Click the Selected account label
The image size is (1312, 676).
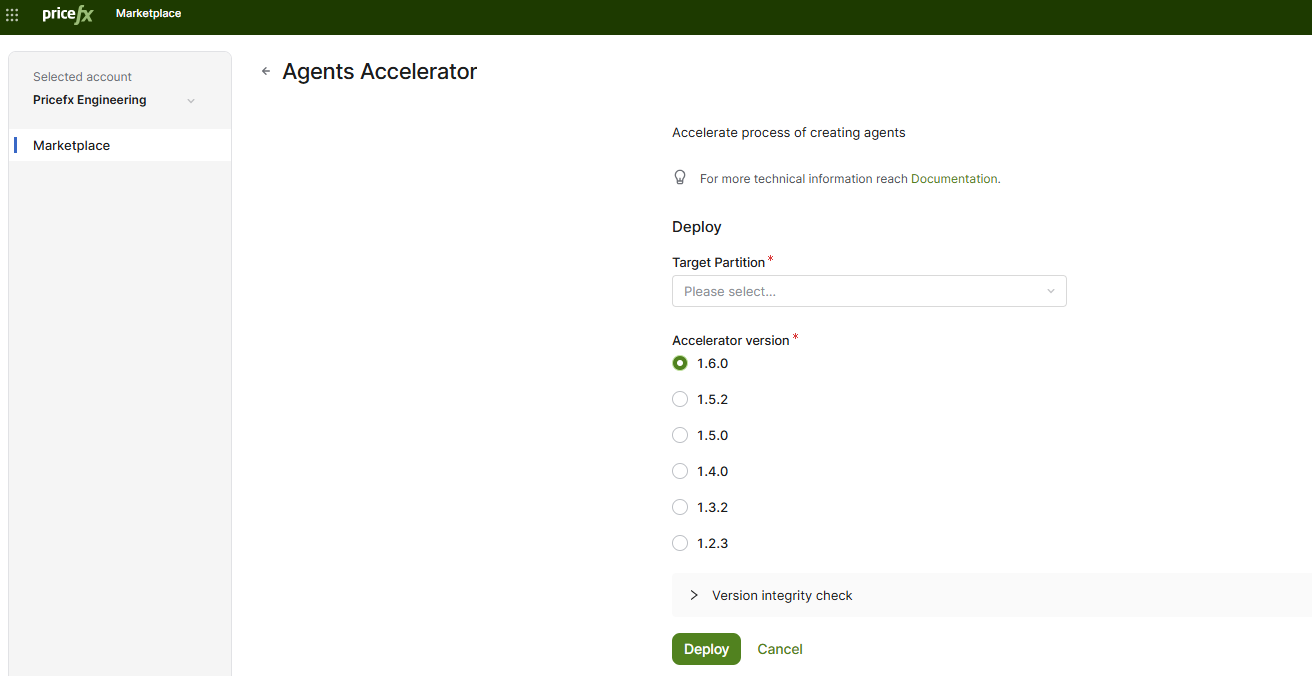coord(82,77)
